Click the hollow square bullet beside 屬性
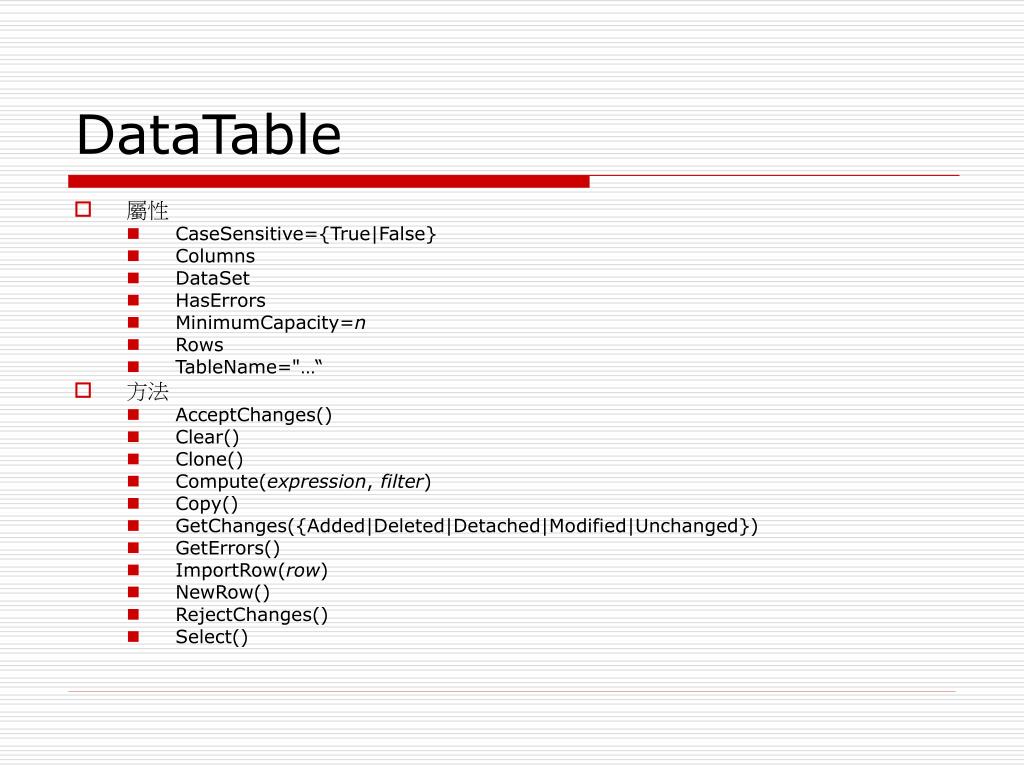This screenshot has height=768, width=1024. [x=83, y=209]
